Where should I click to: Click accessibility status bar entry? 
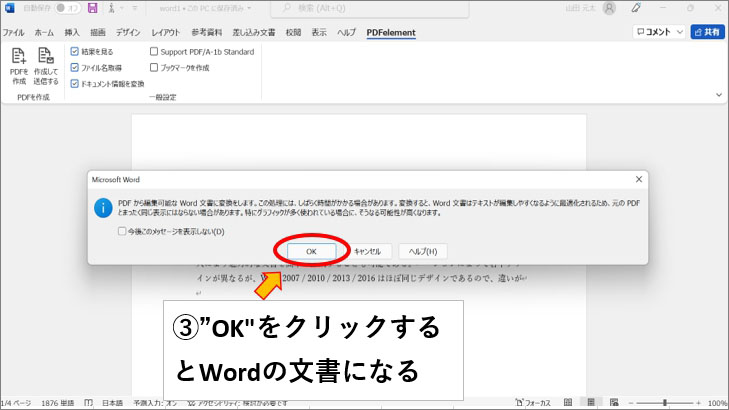click(238, 403)
